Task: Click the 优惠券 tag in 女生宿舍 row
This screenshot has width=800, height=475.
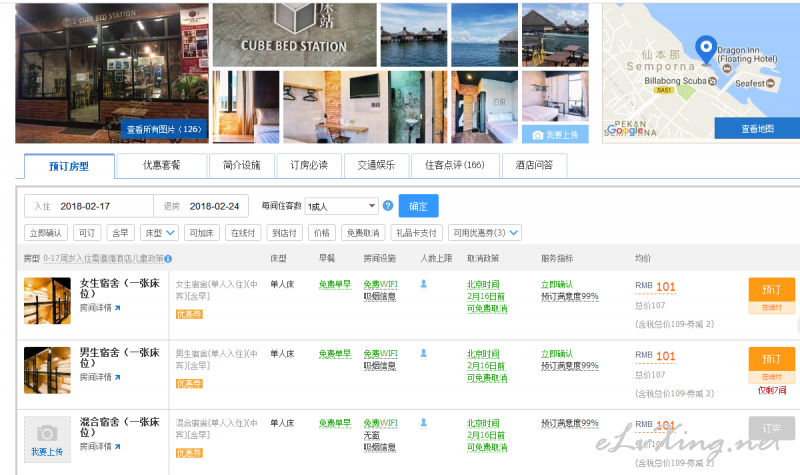Action: coord(189,314)
